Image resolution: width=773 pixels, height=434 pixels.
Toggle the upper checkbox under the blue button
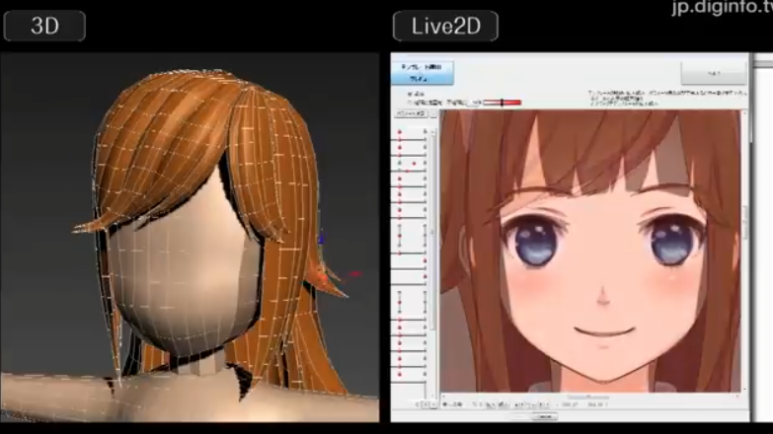coord(410,94)
